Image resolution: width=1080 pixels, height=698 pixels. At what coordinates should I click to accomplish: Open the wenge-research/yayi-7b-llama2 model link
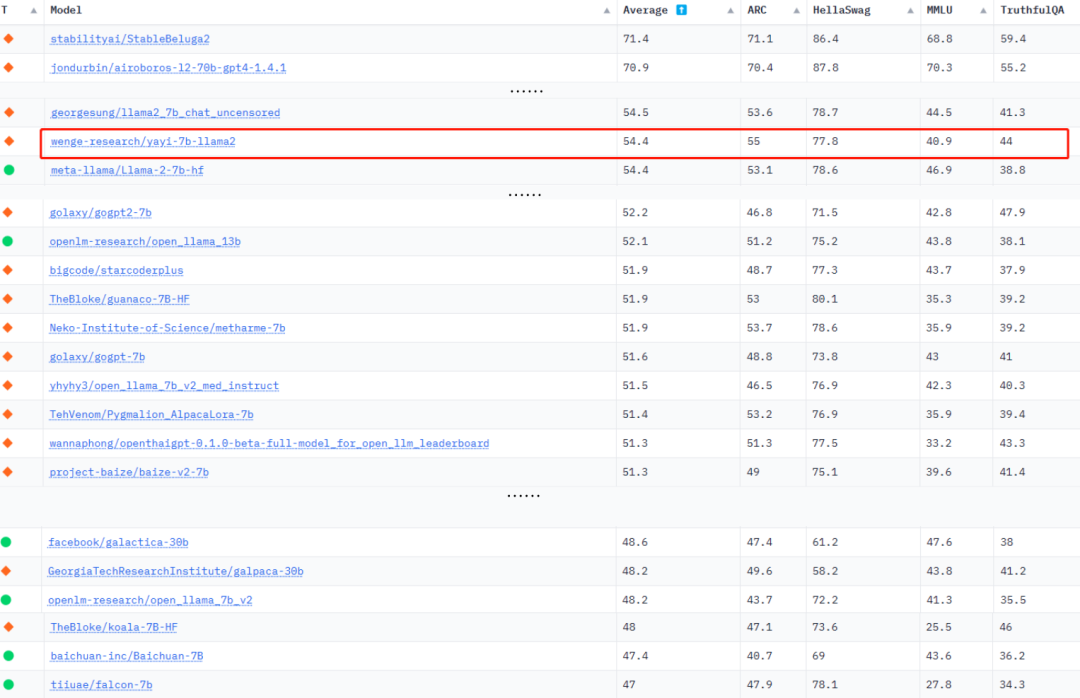tap(143, 142)
